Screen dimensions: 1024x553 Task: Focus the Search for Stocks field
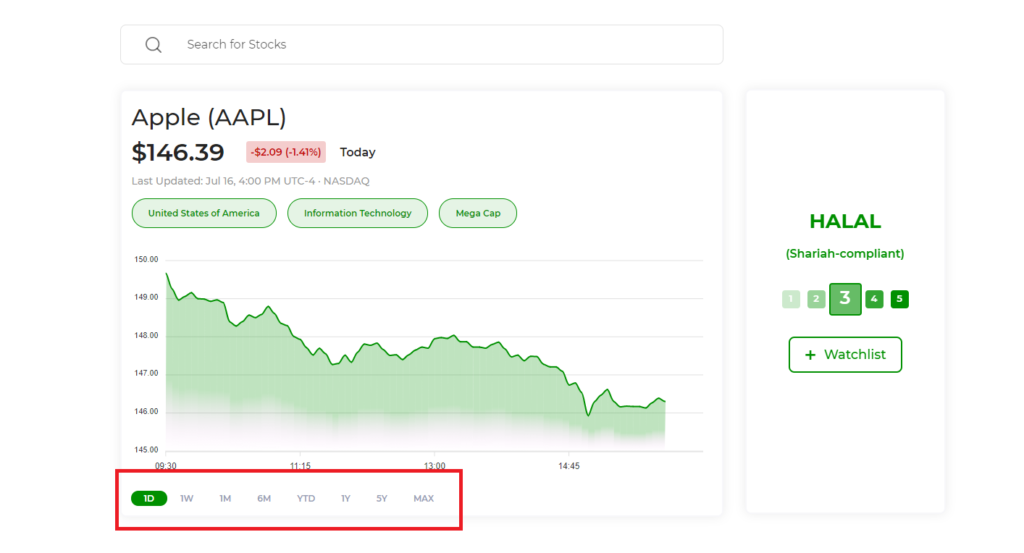[x=422, y=44]
